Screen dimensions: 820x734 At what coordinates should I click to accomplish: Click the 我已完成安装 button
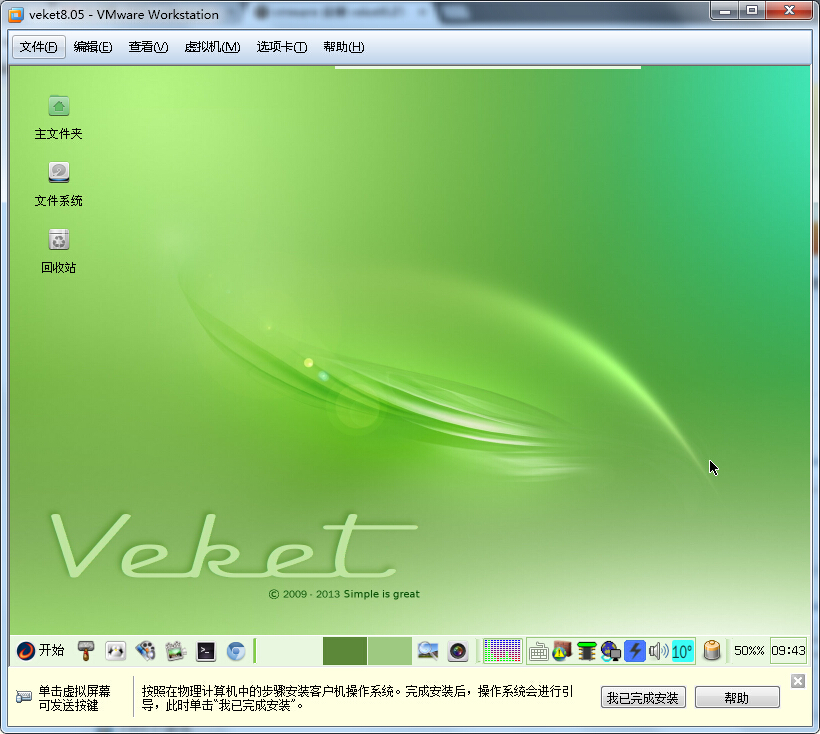(643, 698)
